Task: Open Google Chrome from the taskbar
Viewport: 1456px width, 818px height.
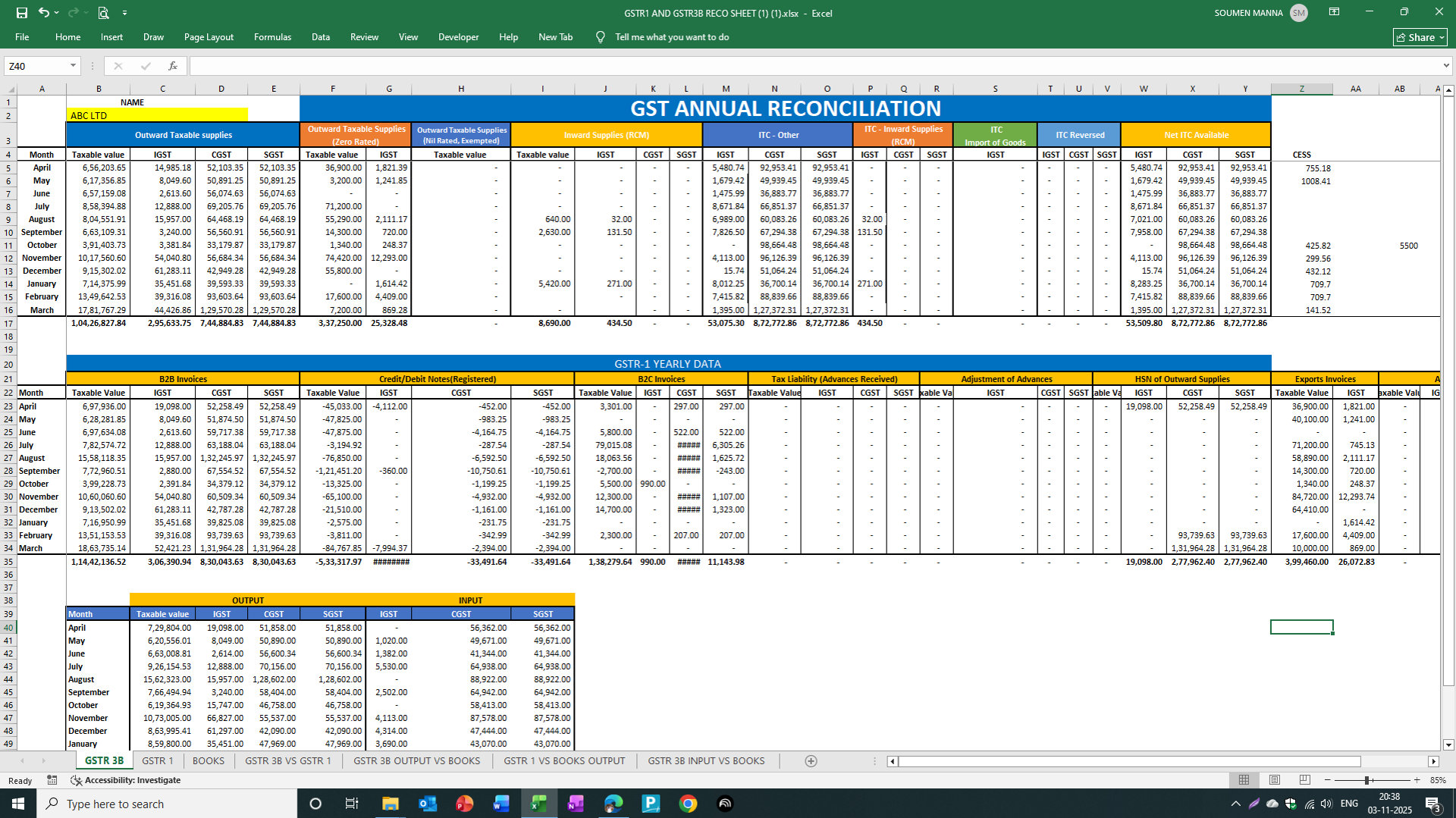Action: 688,804
